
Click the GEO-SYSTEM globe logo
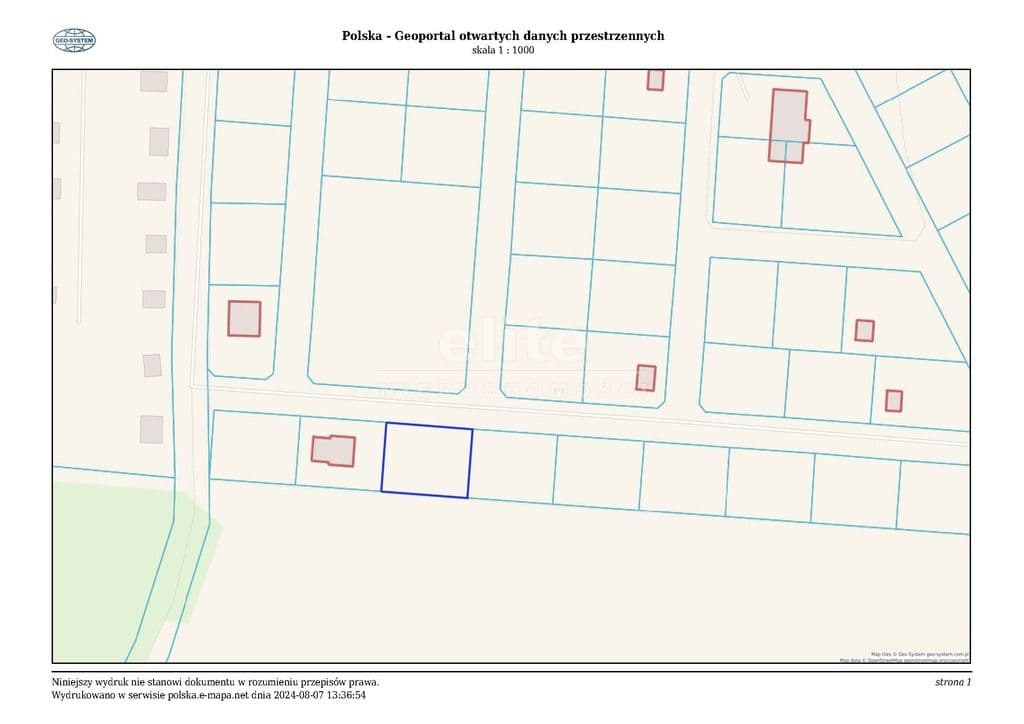[x=74, y=40]
